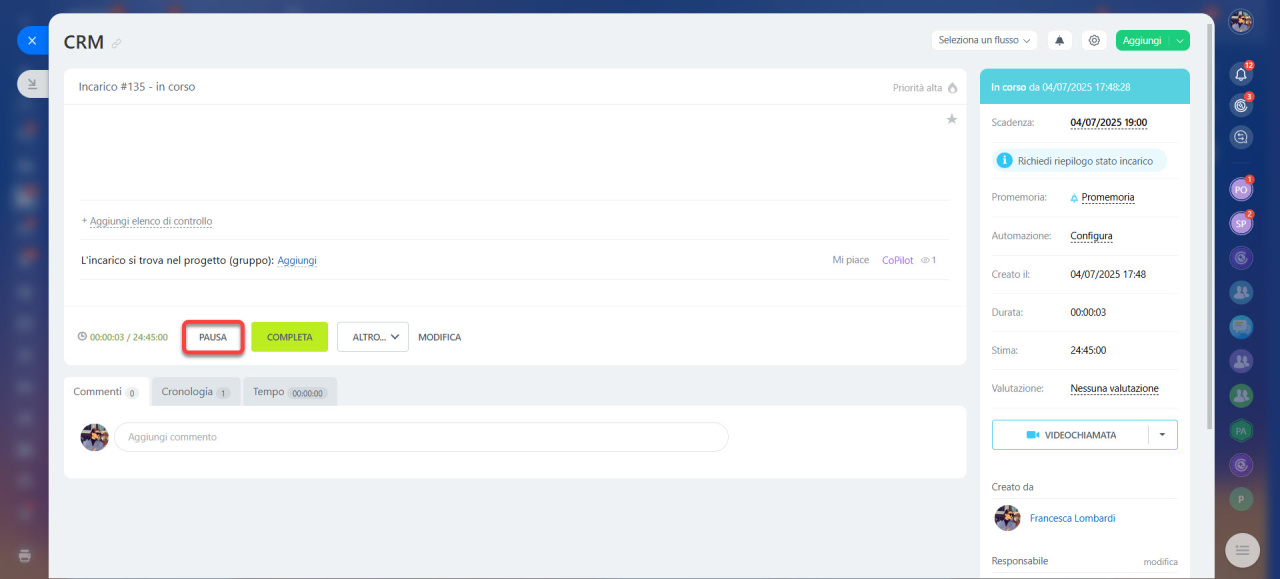Open the SP chat avatar
Image resolution: width=1280 pixels, height=579 pixels.
[x=1241, y=223]
